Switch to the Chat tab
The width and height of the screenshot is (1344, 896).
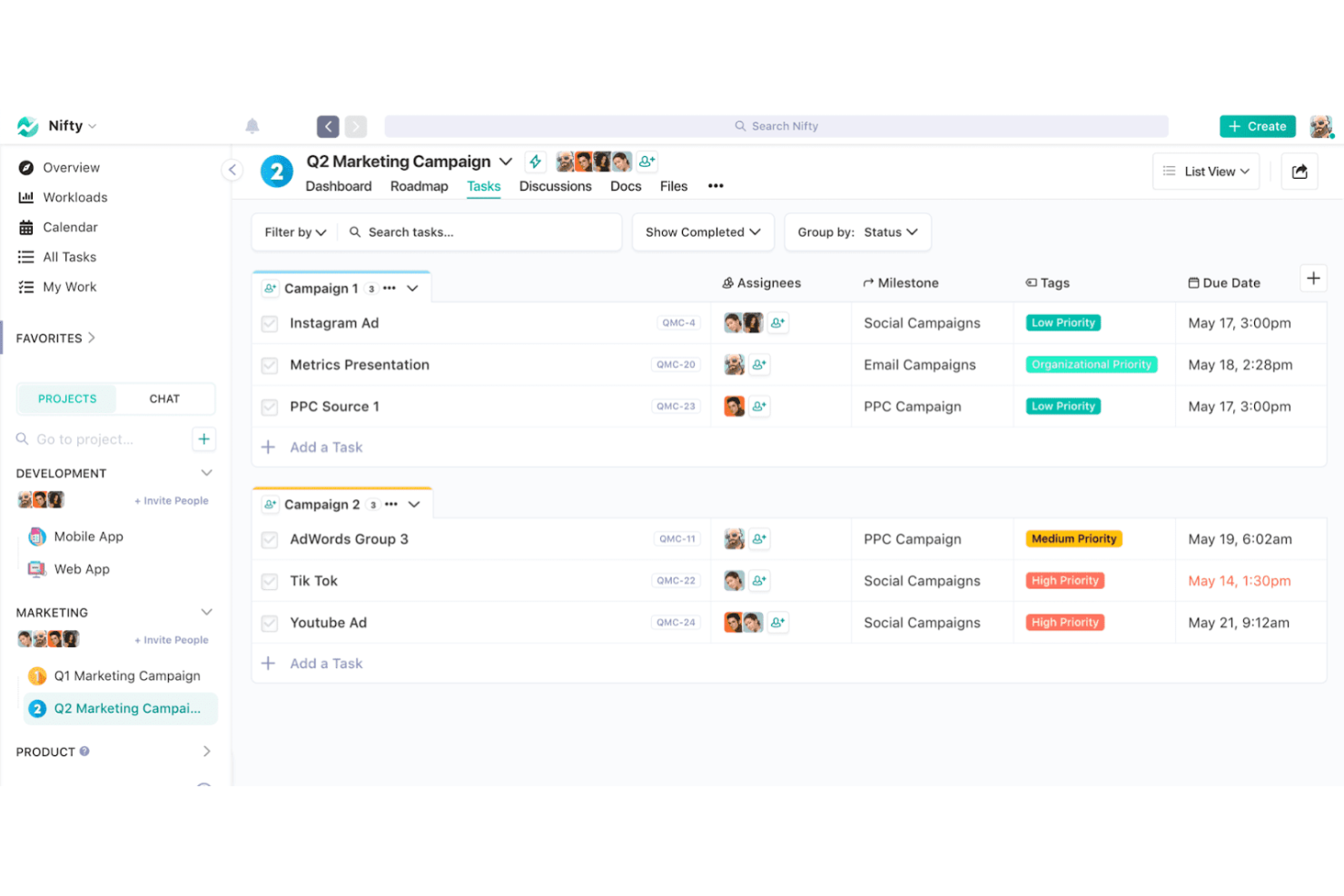point(164,399)
